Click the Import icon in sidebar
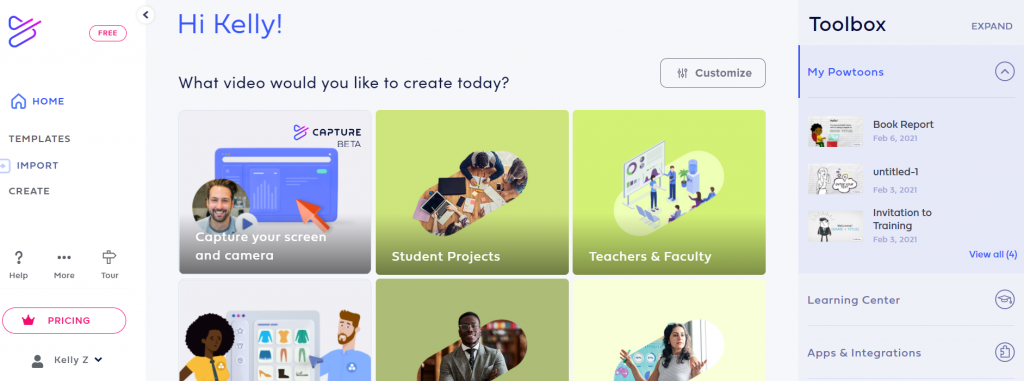This screenshot has height=381, width=1024. (x=5, y=165)
